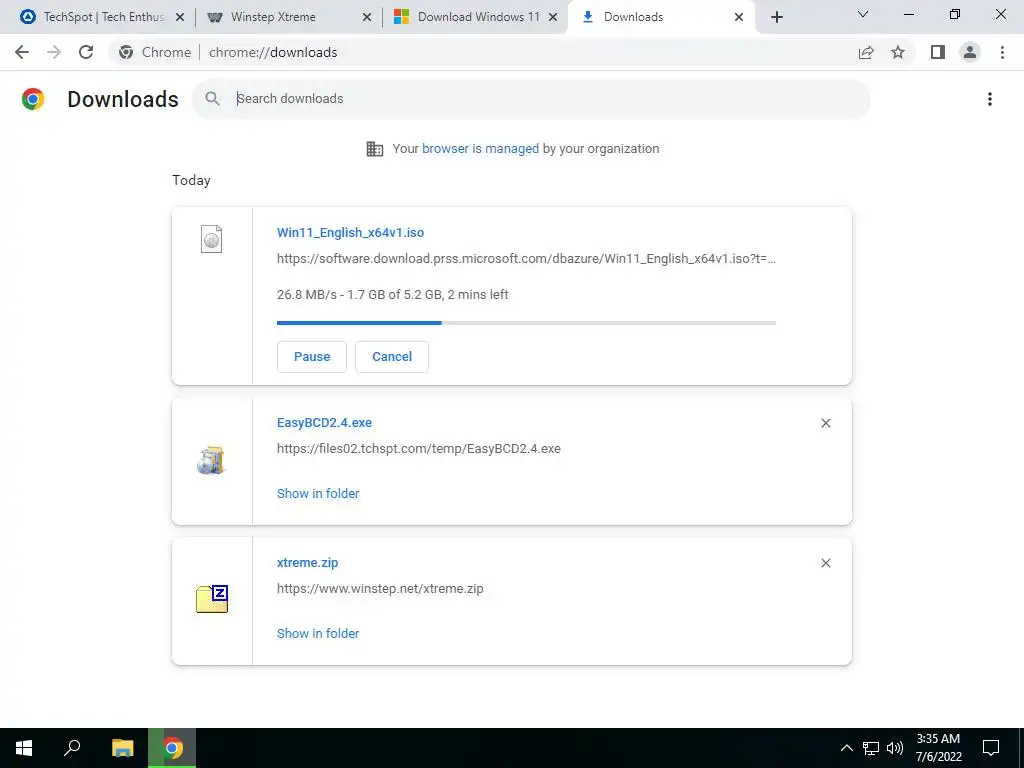Open the Win11_English_x64v1.iso file link
Screen dimensions: 1024x768
(350, 232)
